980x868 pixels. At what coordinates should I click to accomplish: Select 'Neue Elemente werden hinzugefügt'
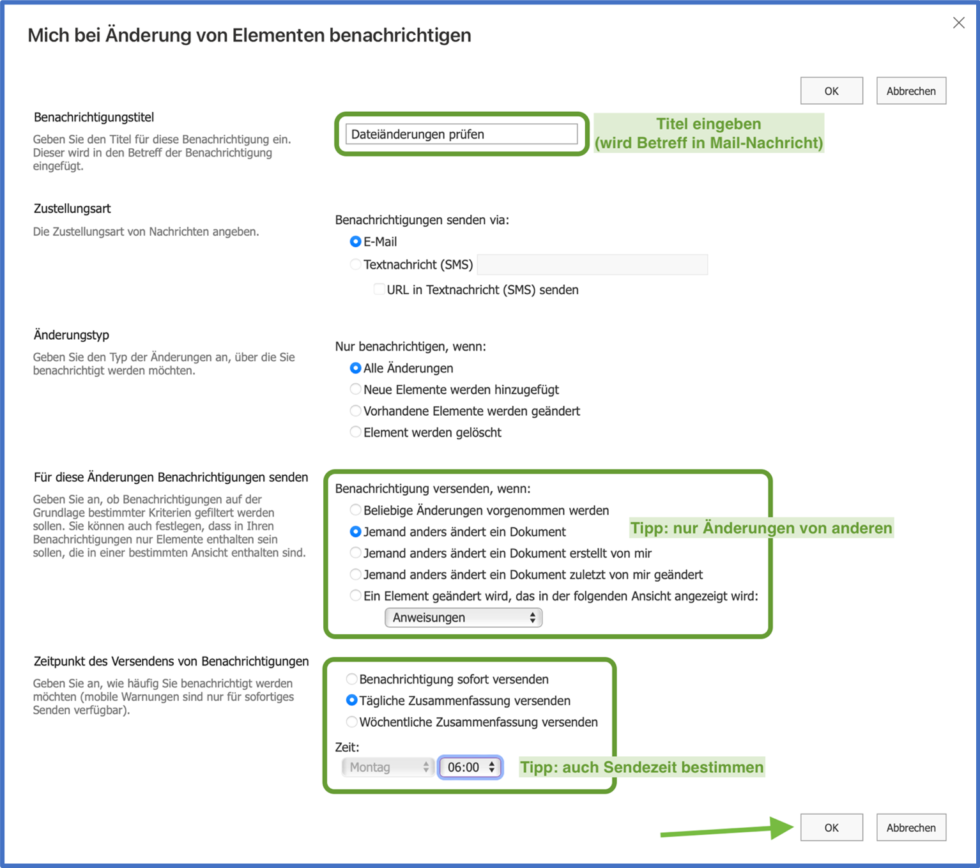355,390
